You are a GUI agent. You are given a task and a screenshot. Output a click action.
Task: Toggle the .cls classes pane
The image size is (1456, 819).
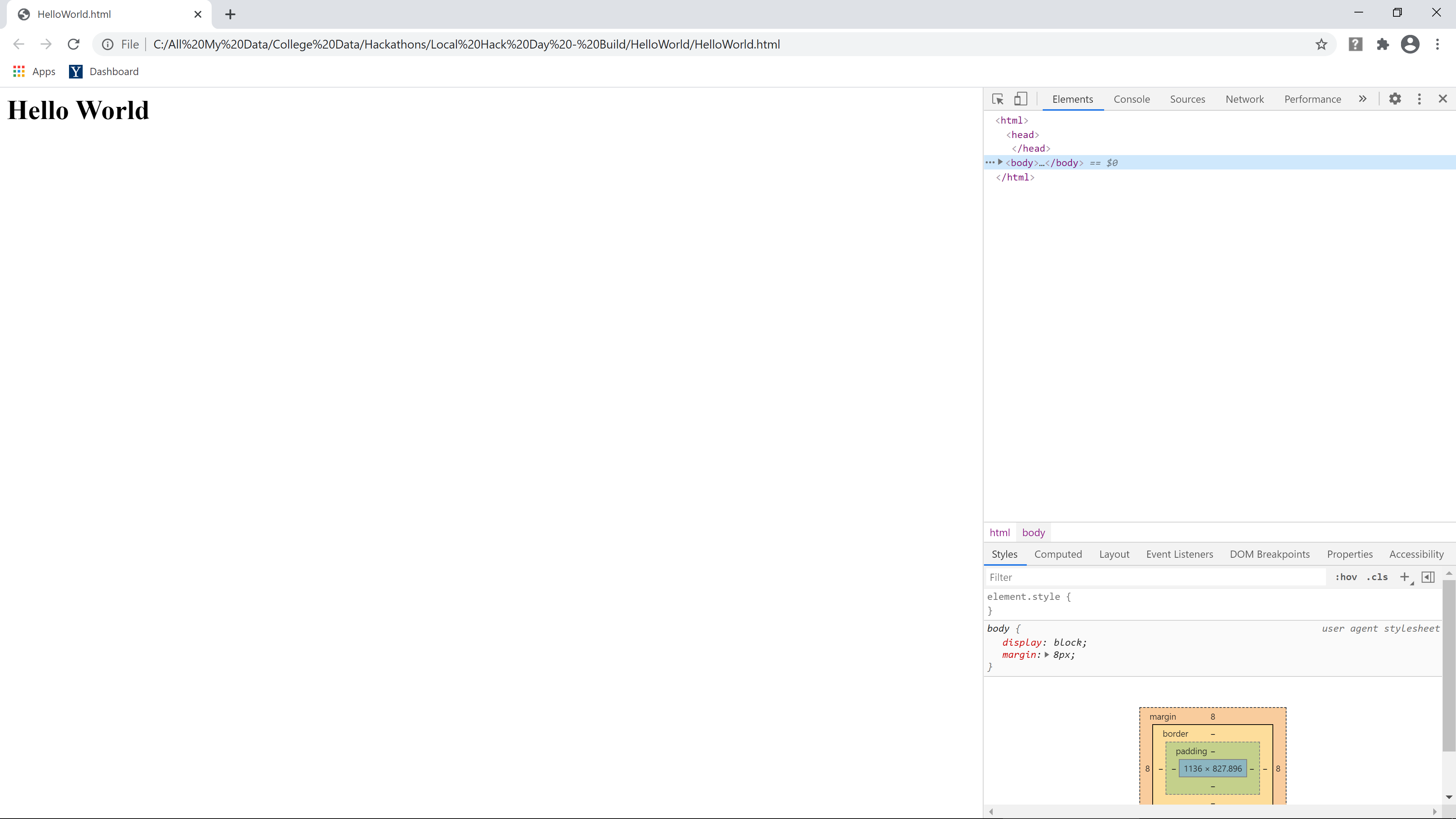point(1377,577)
